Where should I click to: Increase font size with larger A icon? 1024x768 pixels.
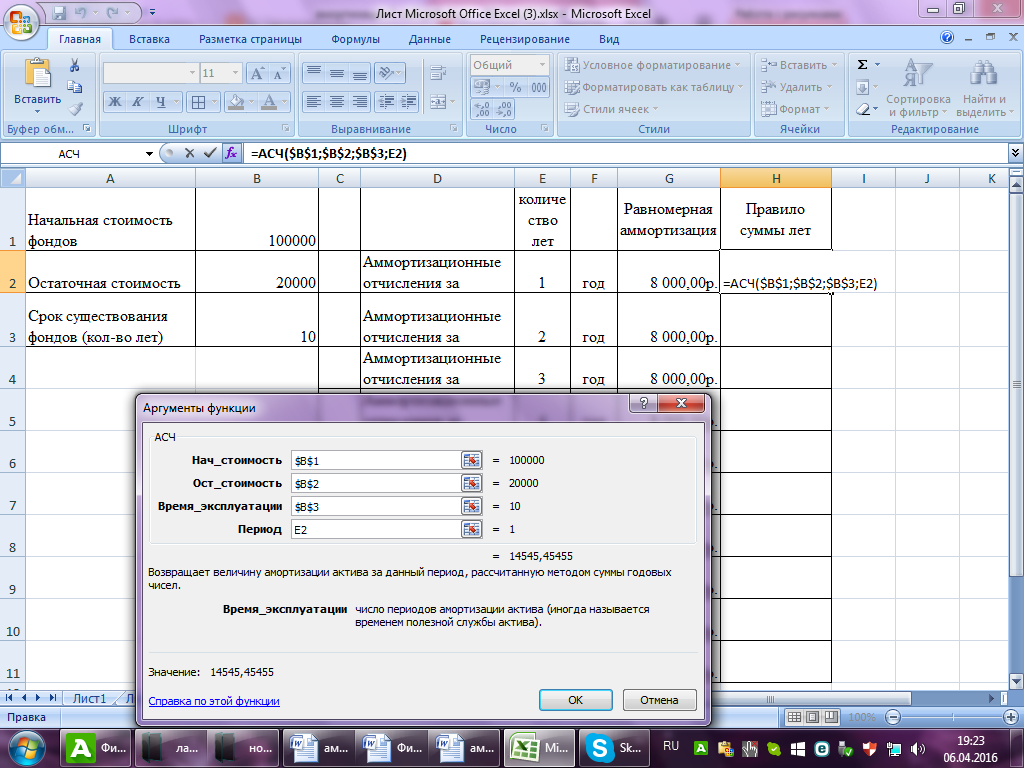257,73
